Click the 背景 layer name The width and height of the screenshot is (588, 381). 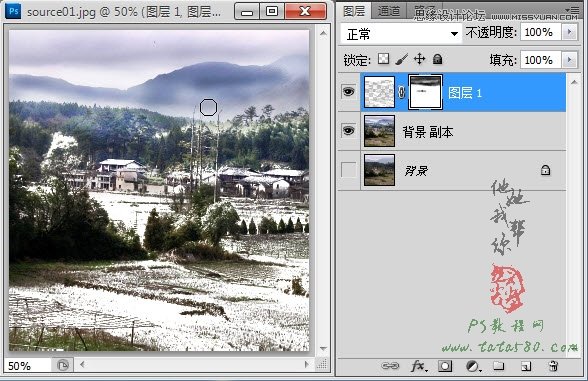(x=416, y=171)
